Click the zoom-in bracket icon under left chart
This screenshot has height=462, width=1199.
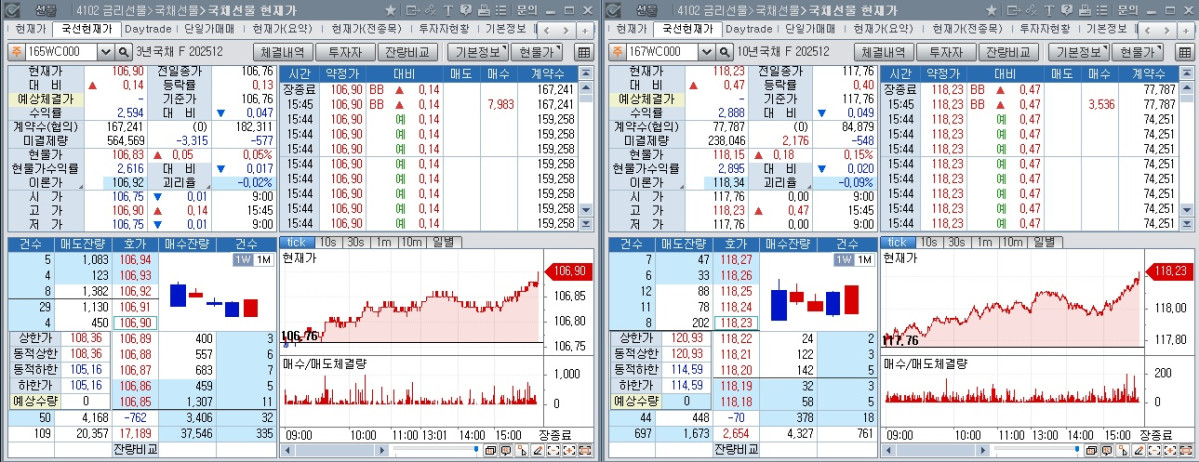569,451
